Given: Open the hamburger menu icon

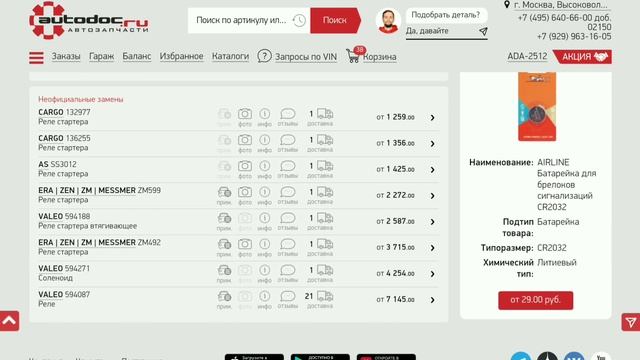Looking at the screenshot, I should [x=36, y=58].
